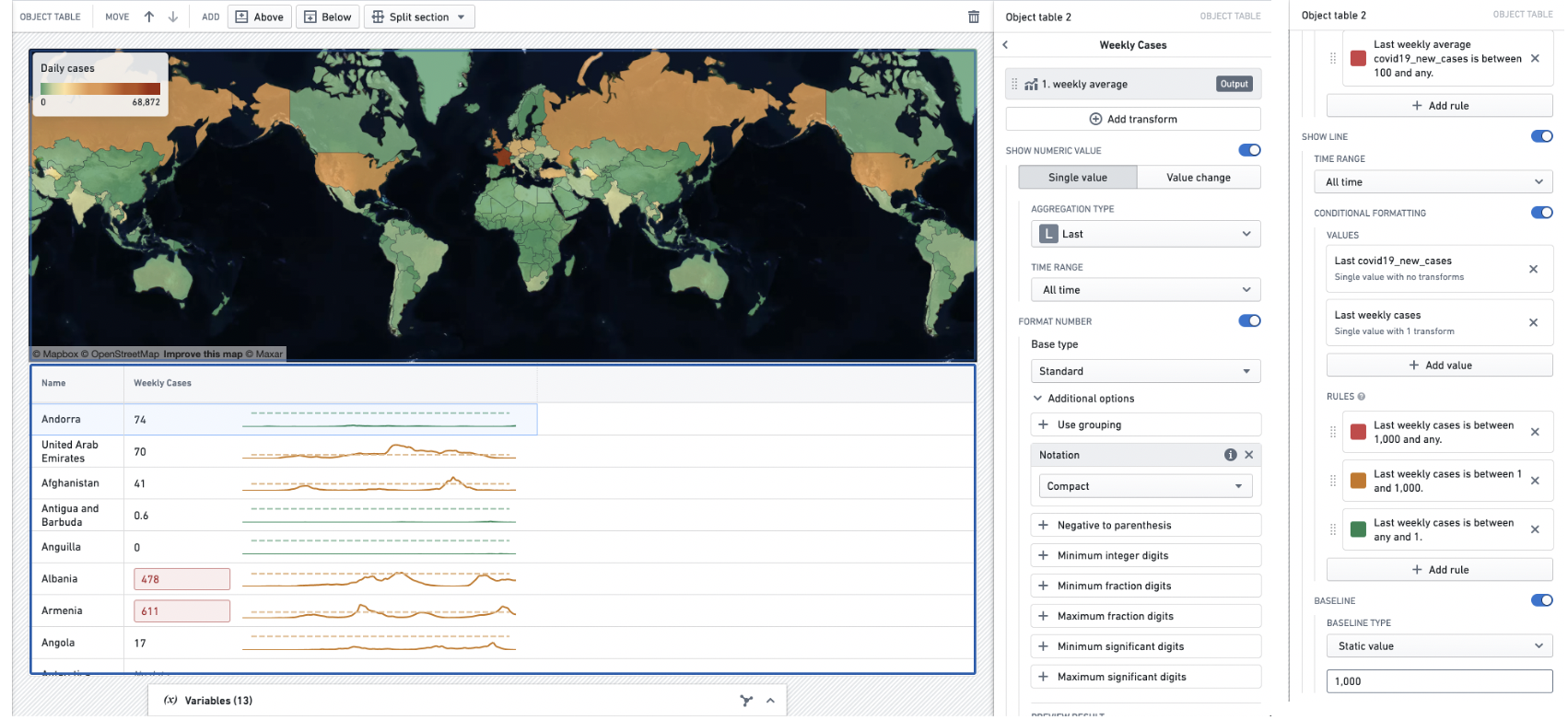This screenshot has height=720, width=1568.
Task: Remove the Last covid19_new_cases value
Action: (x=1533, y=269)
